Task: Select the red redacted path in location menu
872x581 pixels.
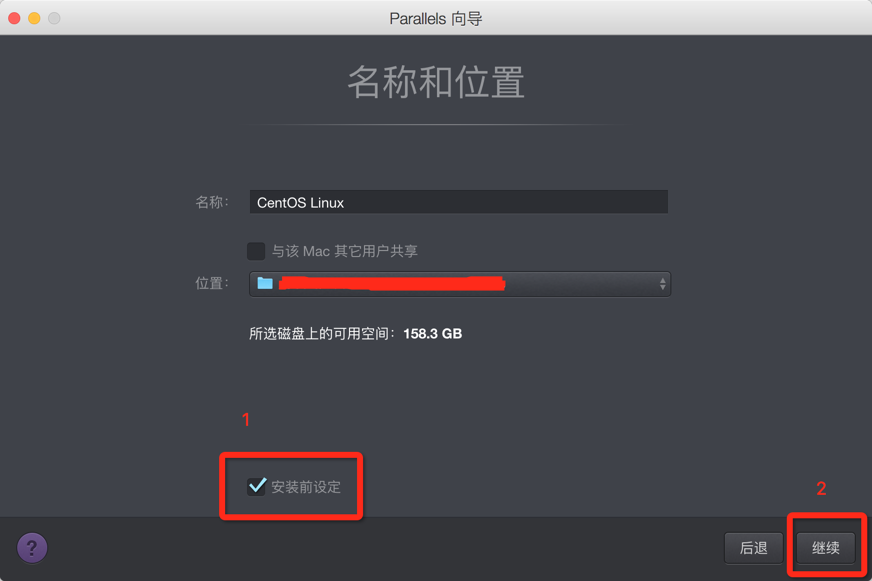Action: point(392,284)
